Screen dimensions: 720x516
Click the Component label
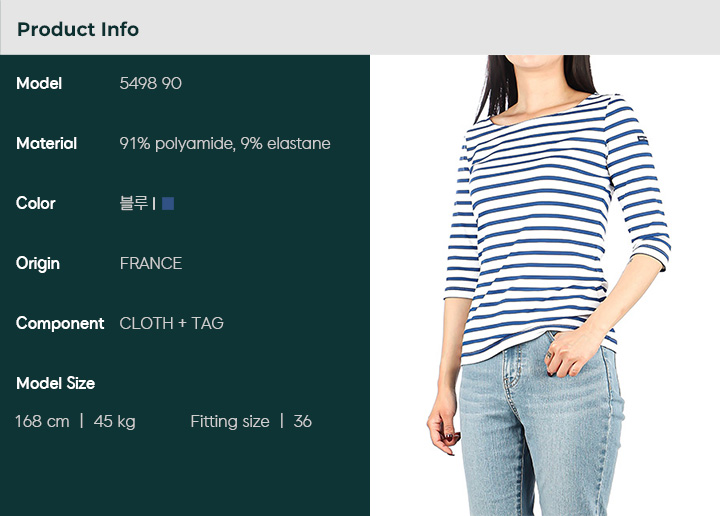click(60, 323)
